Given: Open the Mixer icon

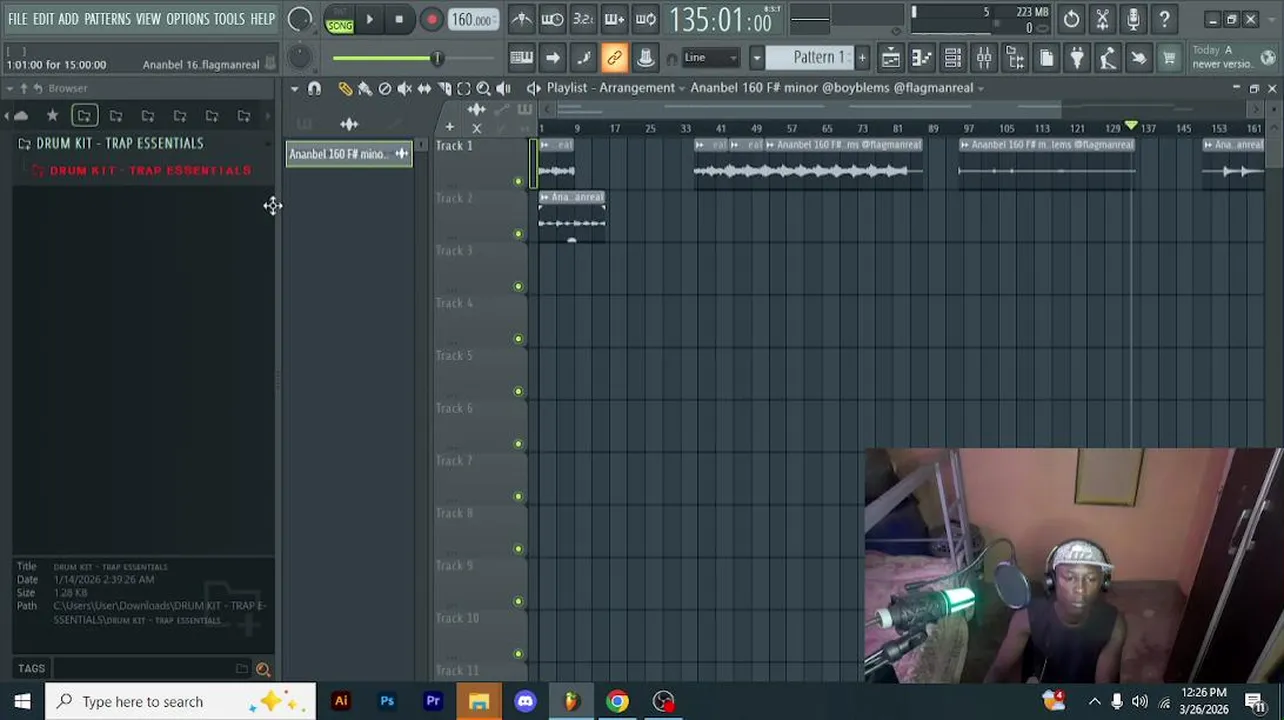Looking at the screenshot, I should pyautogui.click(x=984, y=58).
